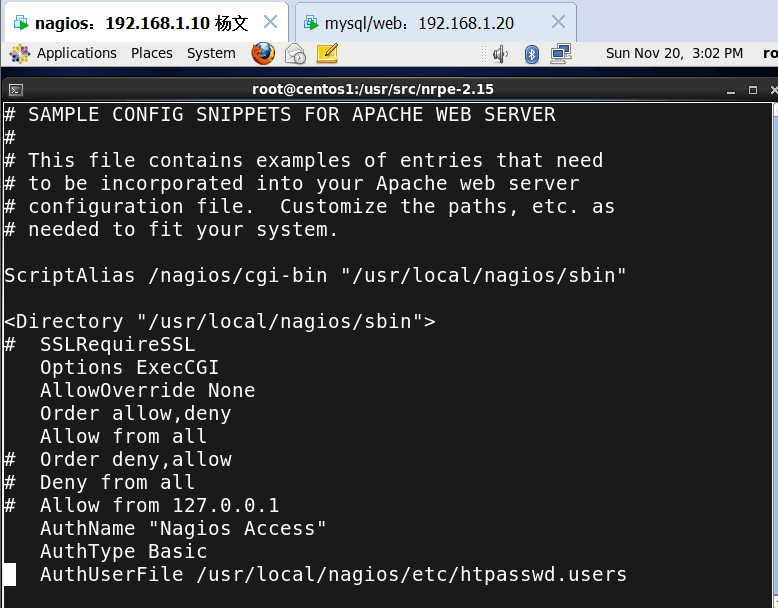Screen dimensions: 778x608
Task: Launch the Firefox browser icon
Action: pyautogui.click(x=263, y=54)
